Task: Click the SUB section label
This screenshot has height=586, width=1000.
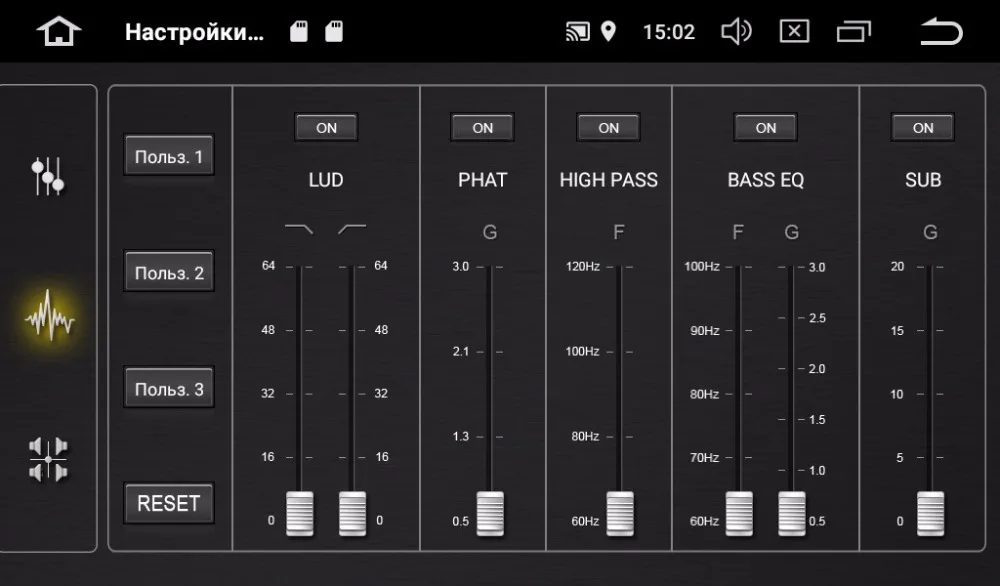Action: (923, 180)
